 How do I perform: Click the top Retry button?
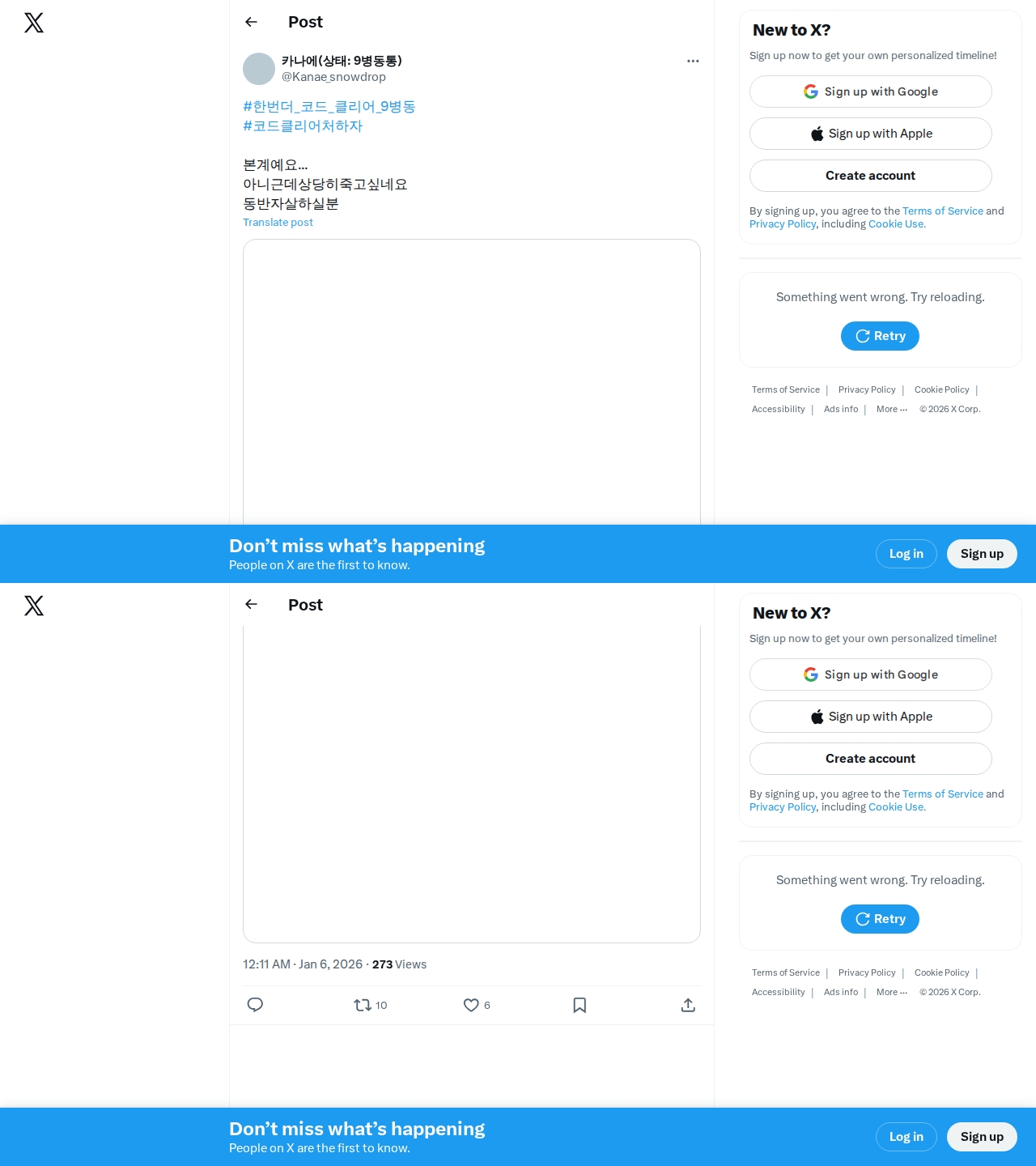[880, 336]
